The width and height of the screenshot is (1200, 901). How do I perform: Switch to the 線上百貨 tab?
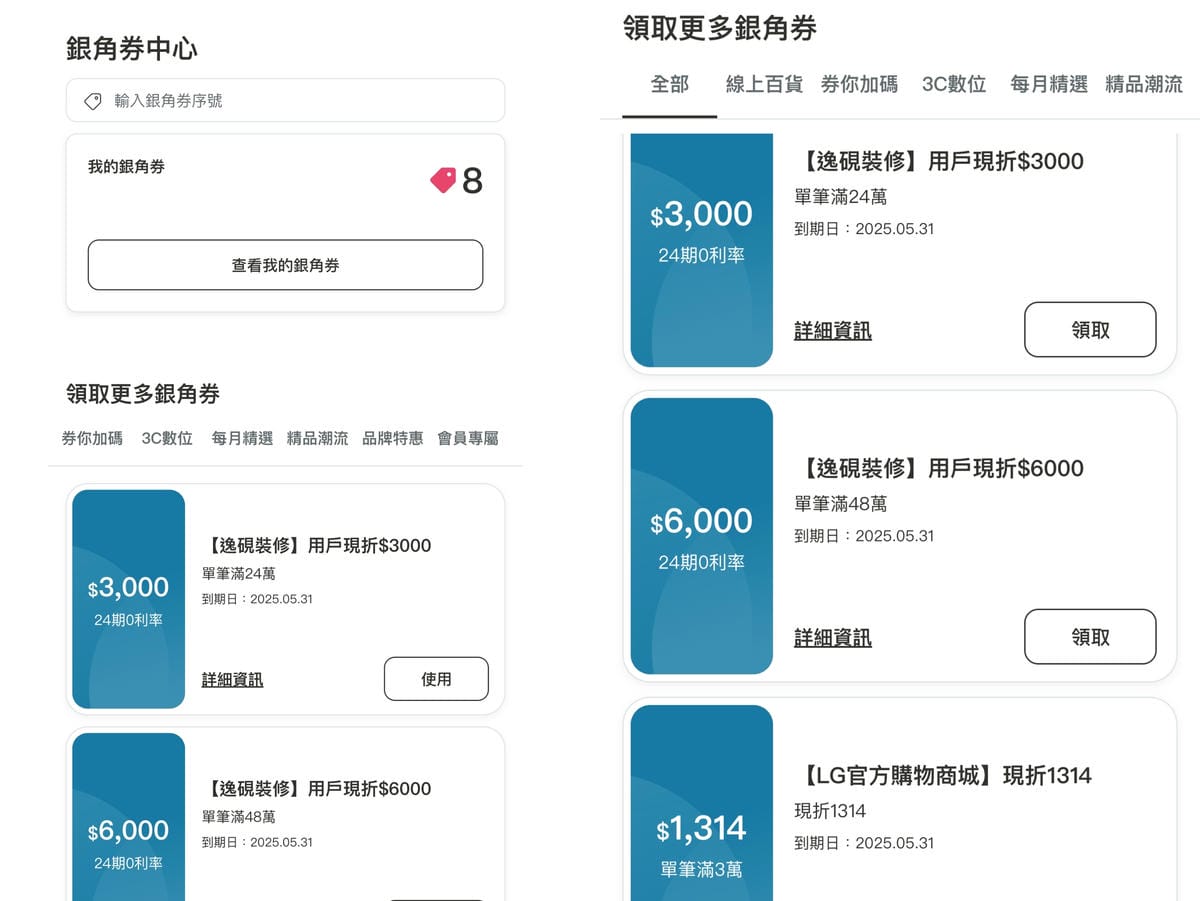pos(764,85)
